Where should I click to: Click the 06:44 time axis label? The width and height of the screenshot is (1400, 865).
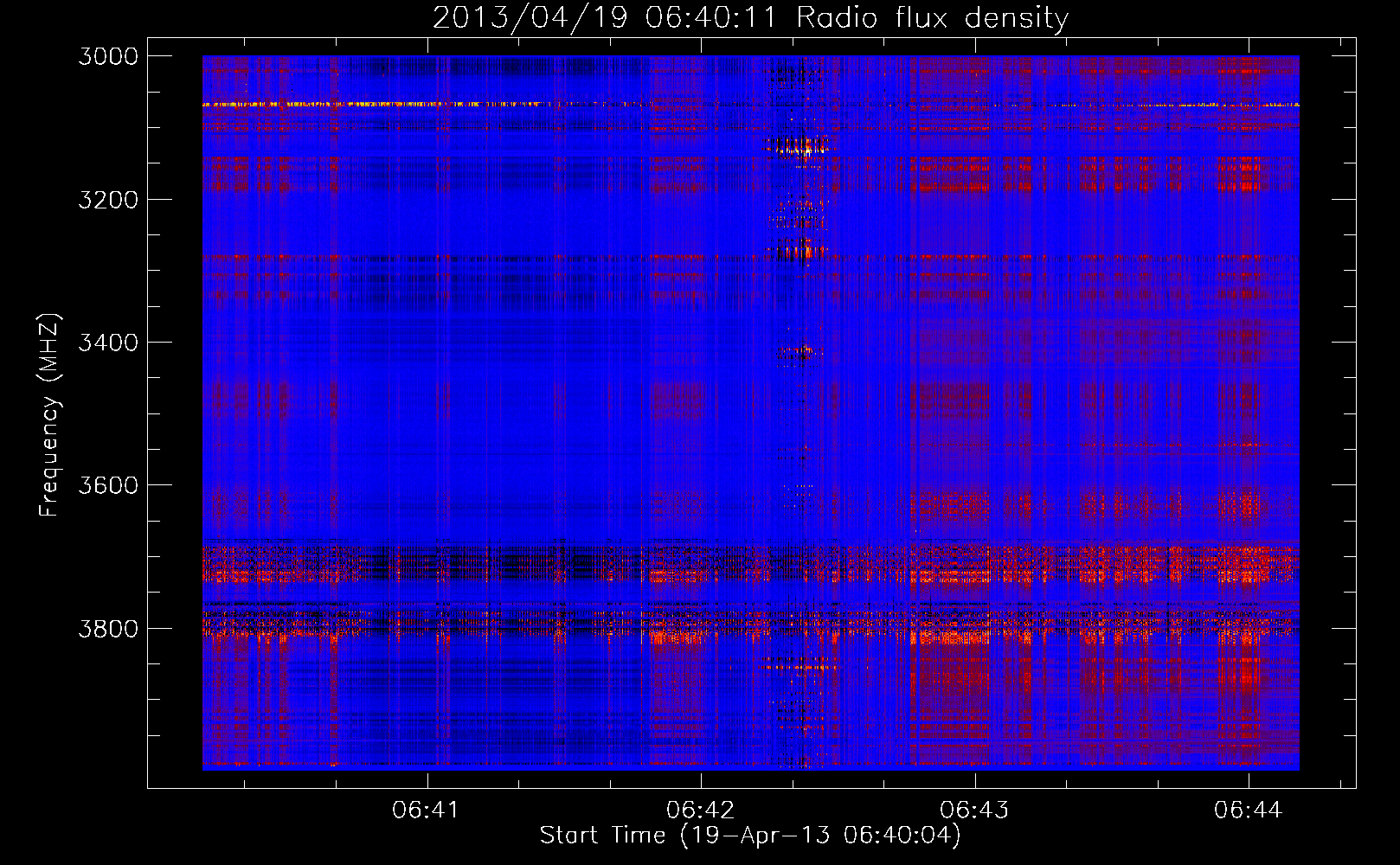[x=1248, y=811]
